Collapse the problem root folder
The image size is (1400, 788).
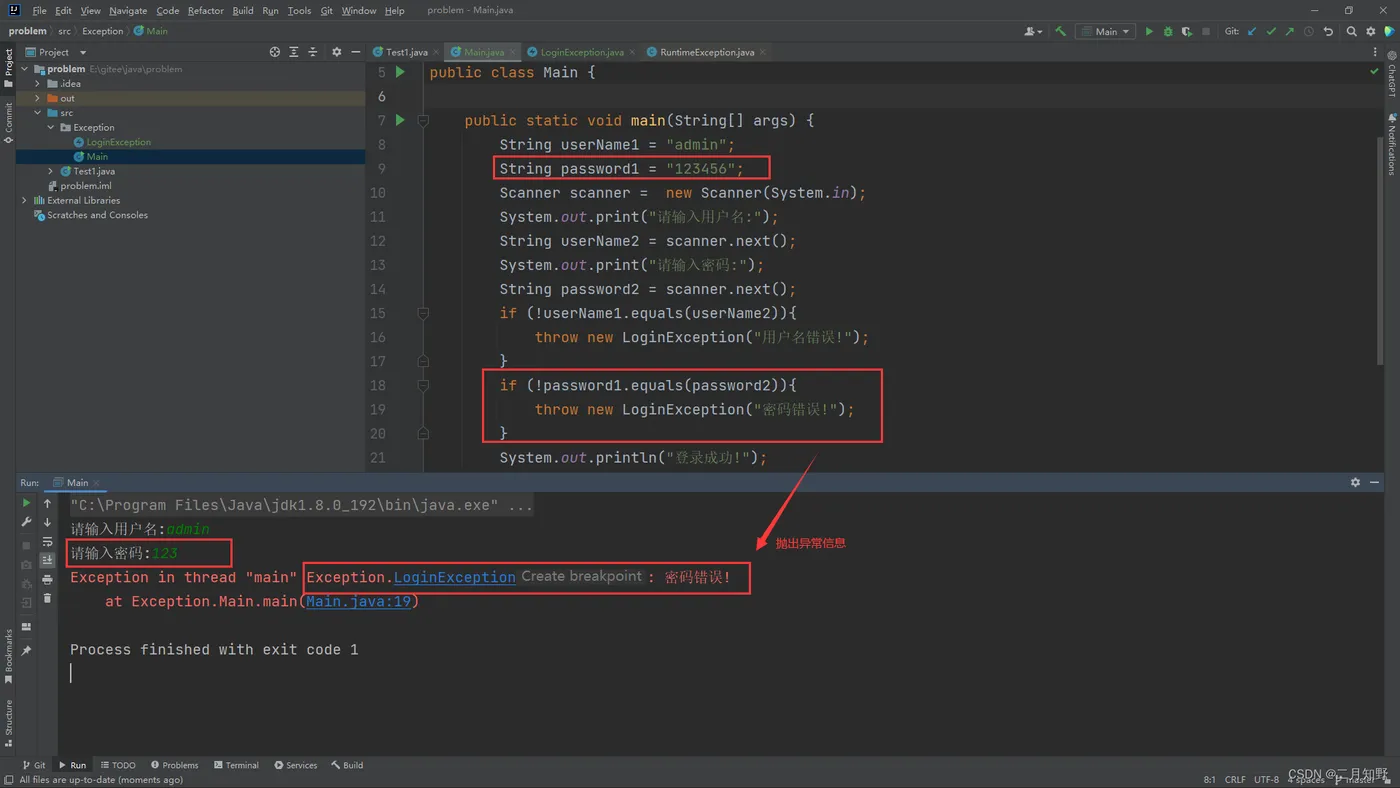[24, 69]
